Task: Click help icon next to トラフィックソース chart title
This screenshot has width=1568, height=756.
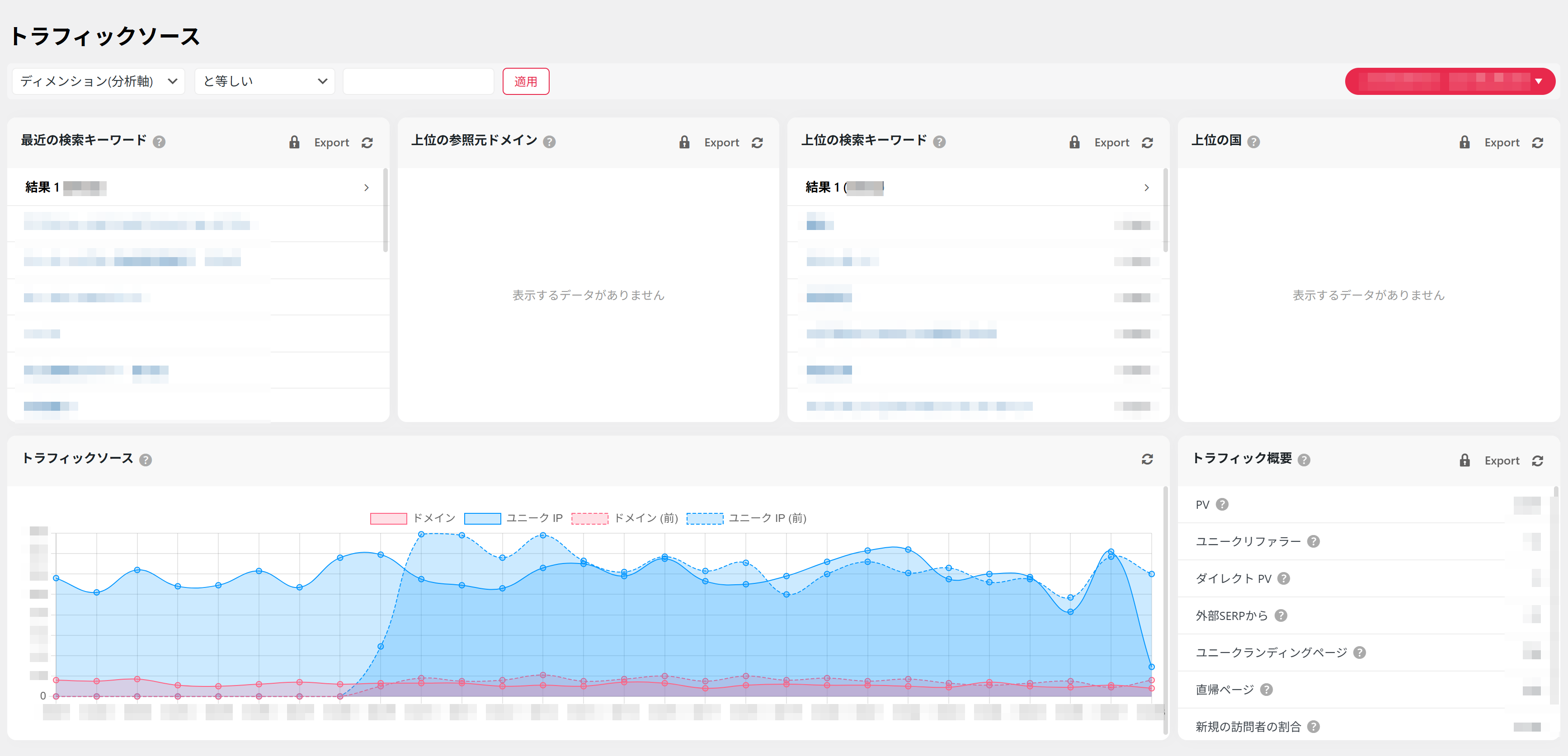Action: (x=146, y=460)
